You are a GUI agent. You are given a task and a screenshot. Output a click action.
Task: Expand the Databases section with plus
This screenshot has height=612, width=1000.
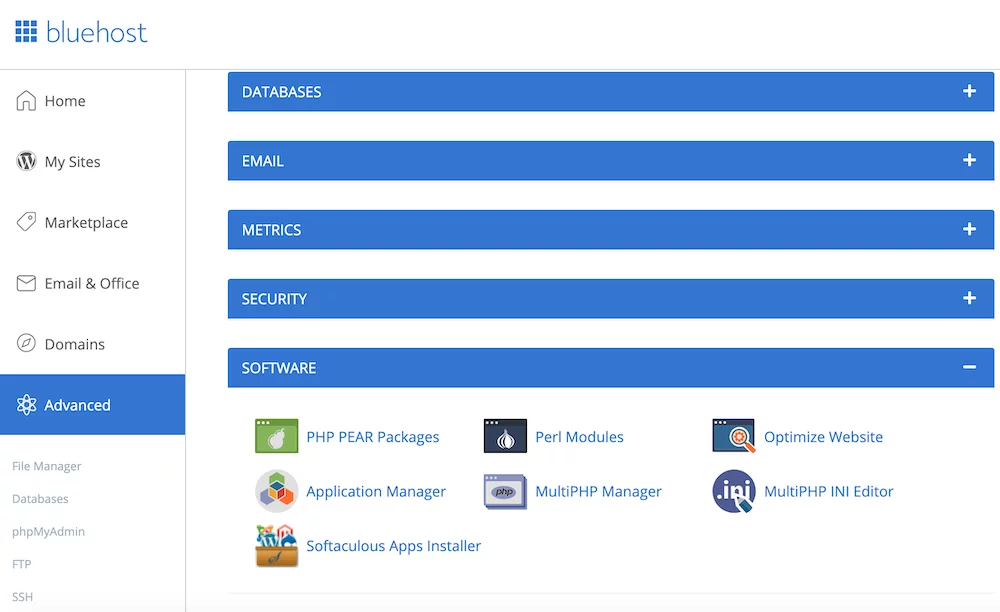969,91
